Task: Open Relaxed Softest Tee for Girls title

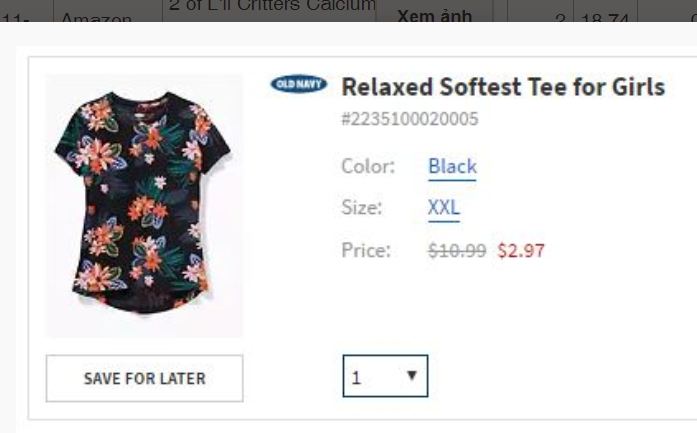Action: (x=503, y=87)
